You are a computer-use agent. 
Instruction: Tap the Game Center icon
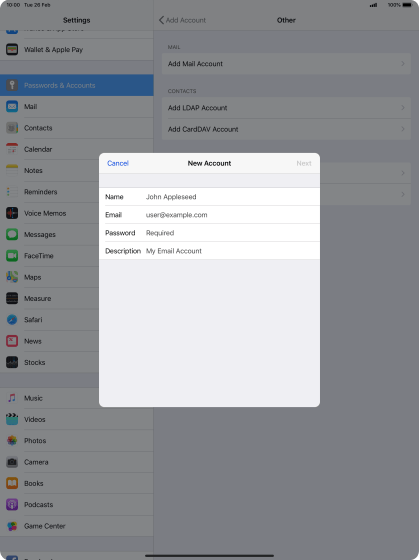click(x=12, y=526)
